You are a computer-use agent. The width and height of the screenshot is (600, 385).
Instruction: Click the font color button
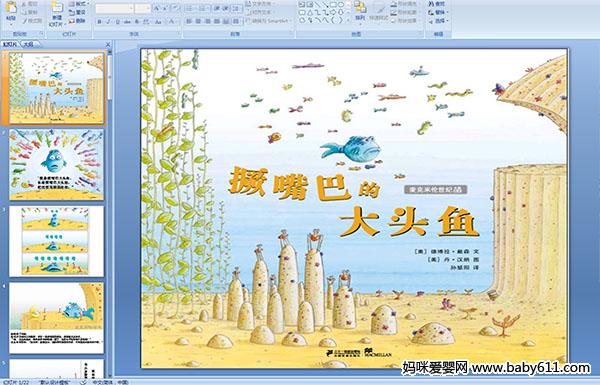click(x=172, y=21)
